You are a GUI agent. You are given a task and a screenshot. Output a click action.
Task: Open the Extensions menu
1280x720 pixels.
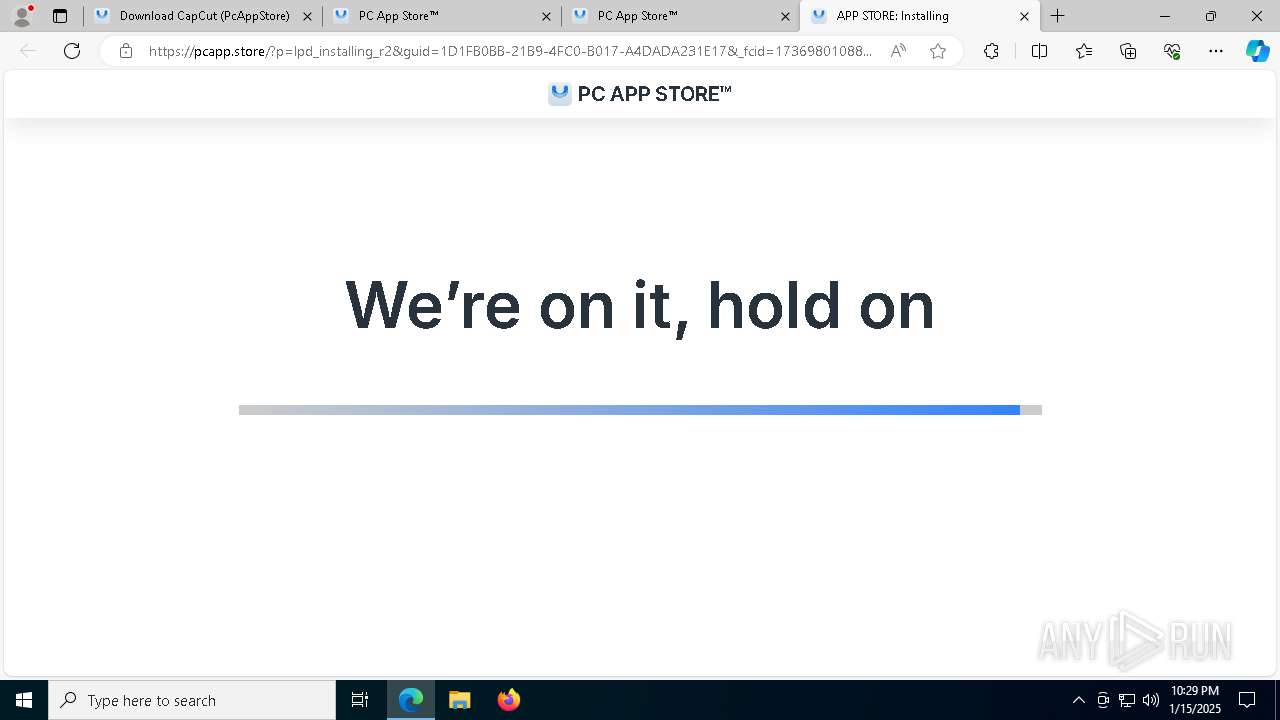[x=991, y=51]
